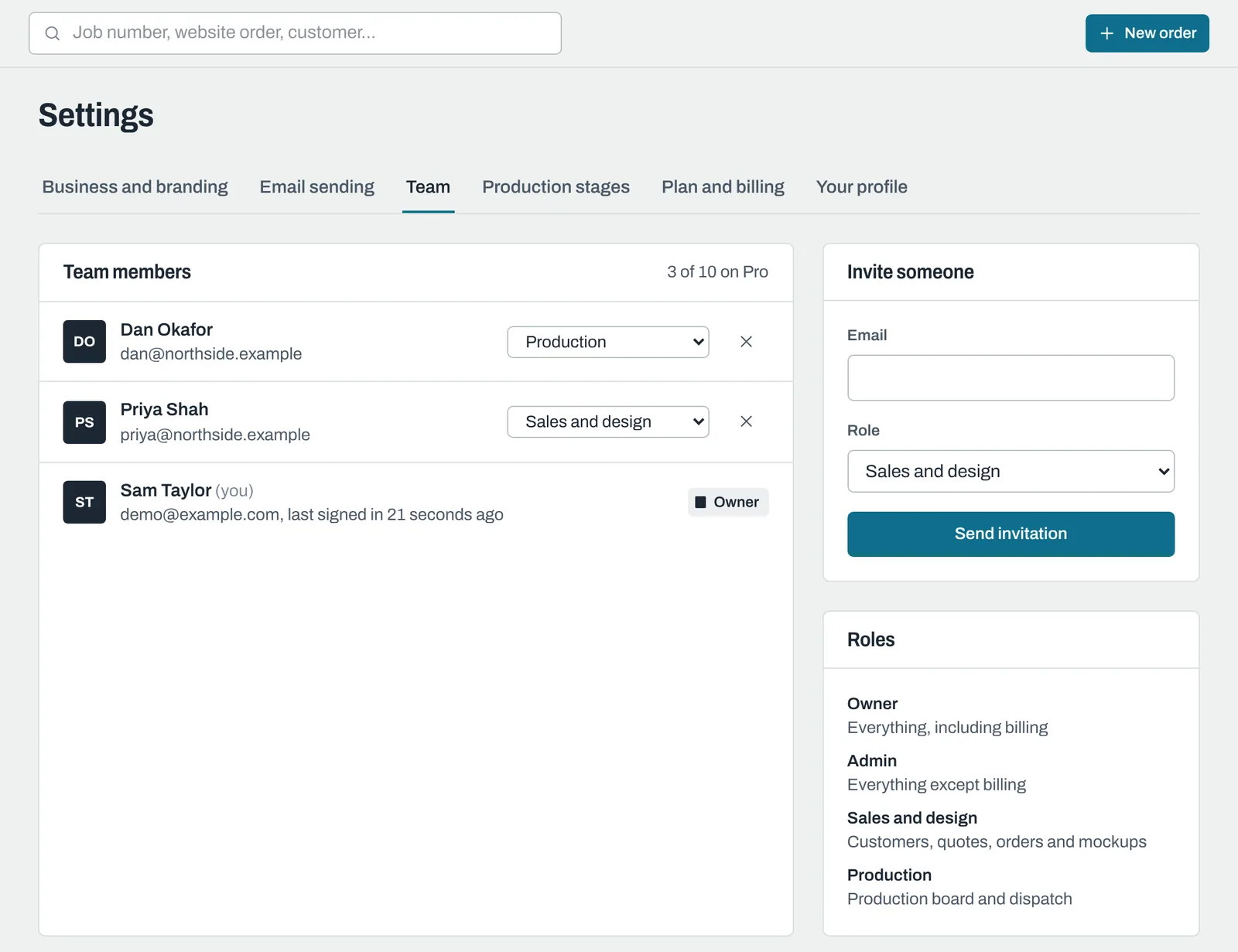Screen dimensions: 1238x952
Task: Click the Owner role description heading
Action: click(x=872, y=704)
